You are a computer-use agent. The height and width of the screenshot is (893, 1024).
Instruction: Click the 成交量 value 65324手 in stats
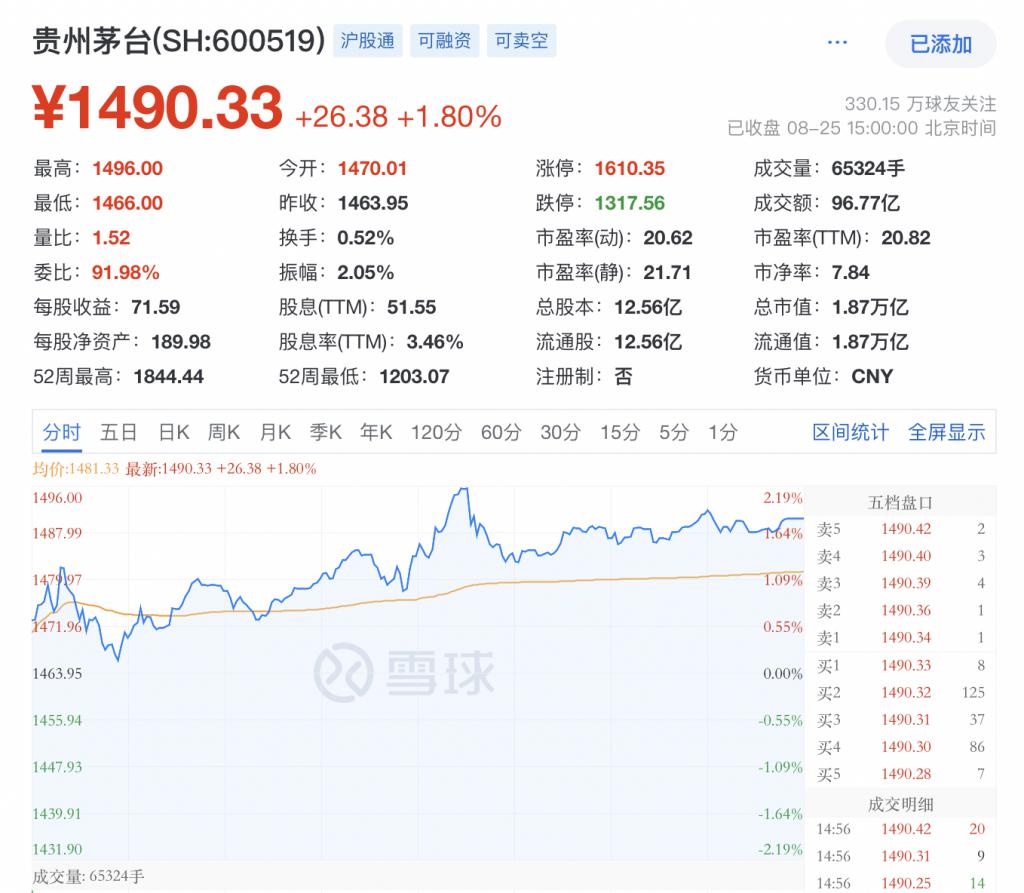click(x=868, y=169)
